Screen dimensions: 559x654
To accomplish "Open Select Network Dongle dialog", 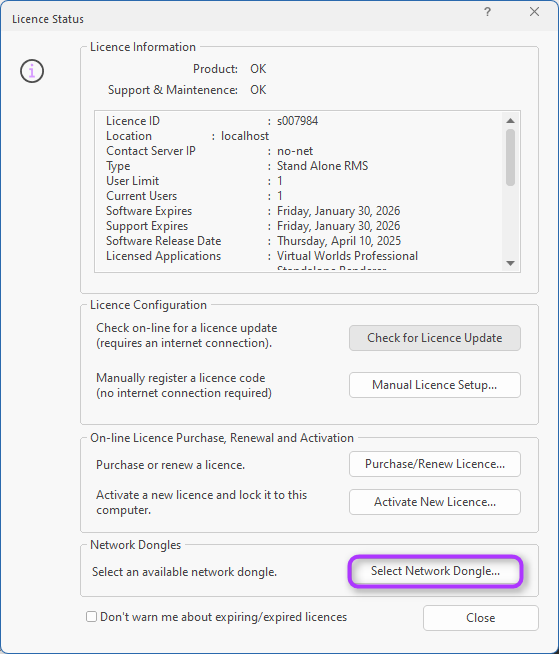I will [435, 571].
